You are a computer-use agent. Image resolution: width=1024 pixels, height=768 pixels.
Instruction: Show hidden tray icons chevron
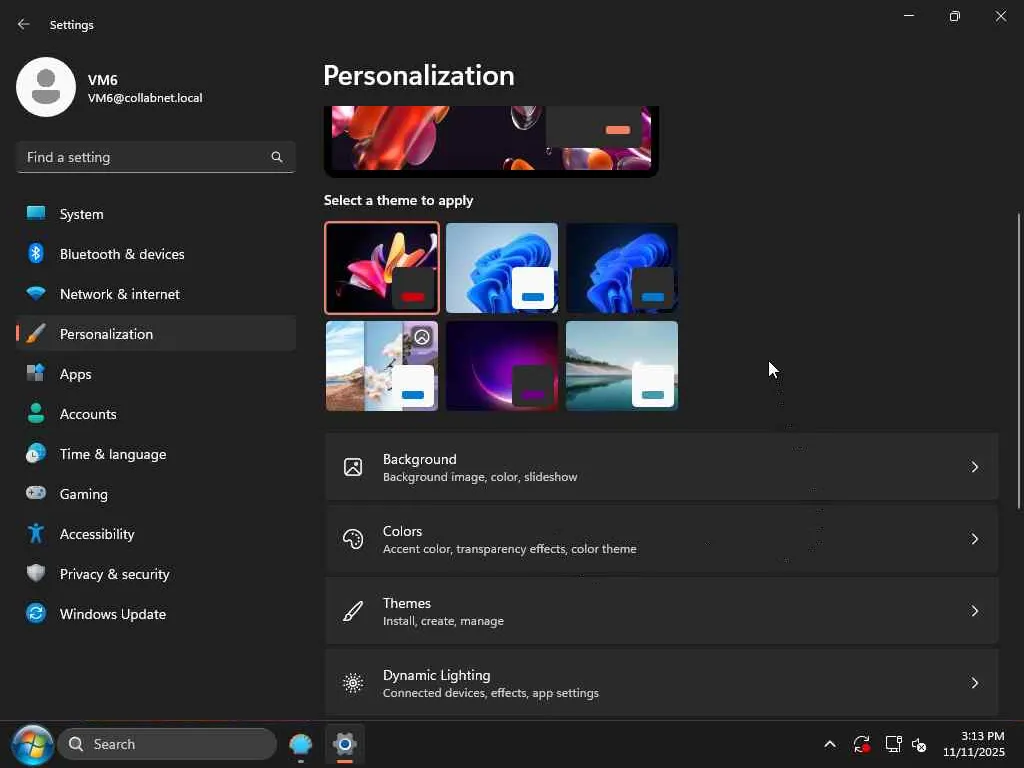(x=829, y=744)
